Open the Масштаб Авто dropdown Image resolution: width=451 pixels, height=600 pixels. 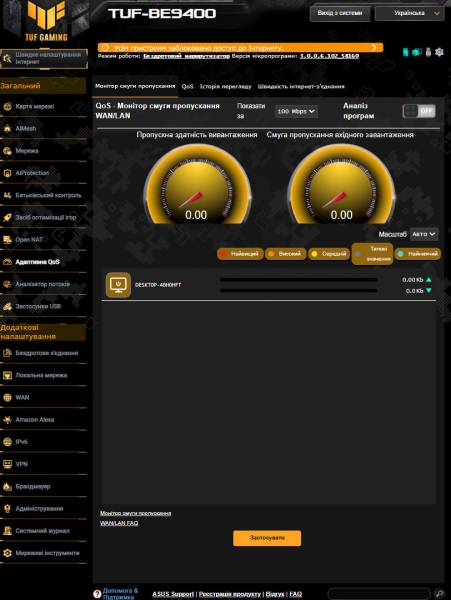(x=424, y=234)
